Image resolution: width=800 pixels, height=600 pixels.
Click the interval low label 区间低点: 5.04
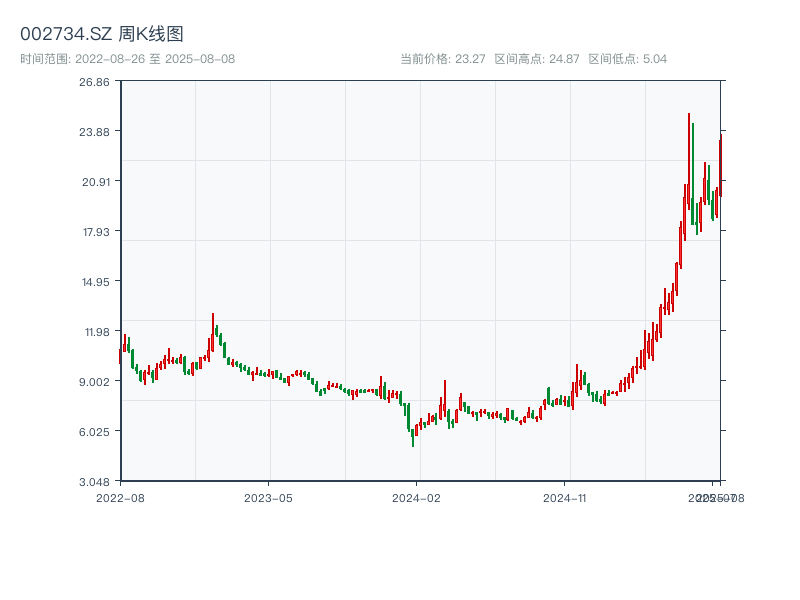(628, 59)
